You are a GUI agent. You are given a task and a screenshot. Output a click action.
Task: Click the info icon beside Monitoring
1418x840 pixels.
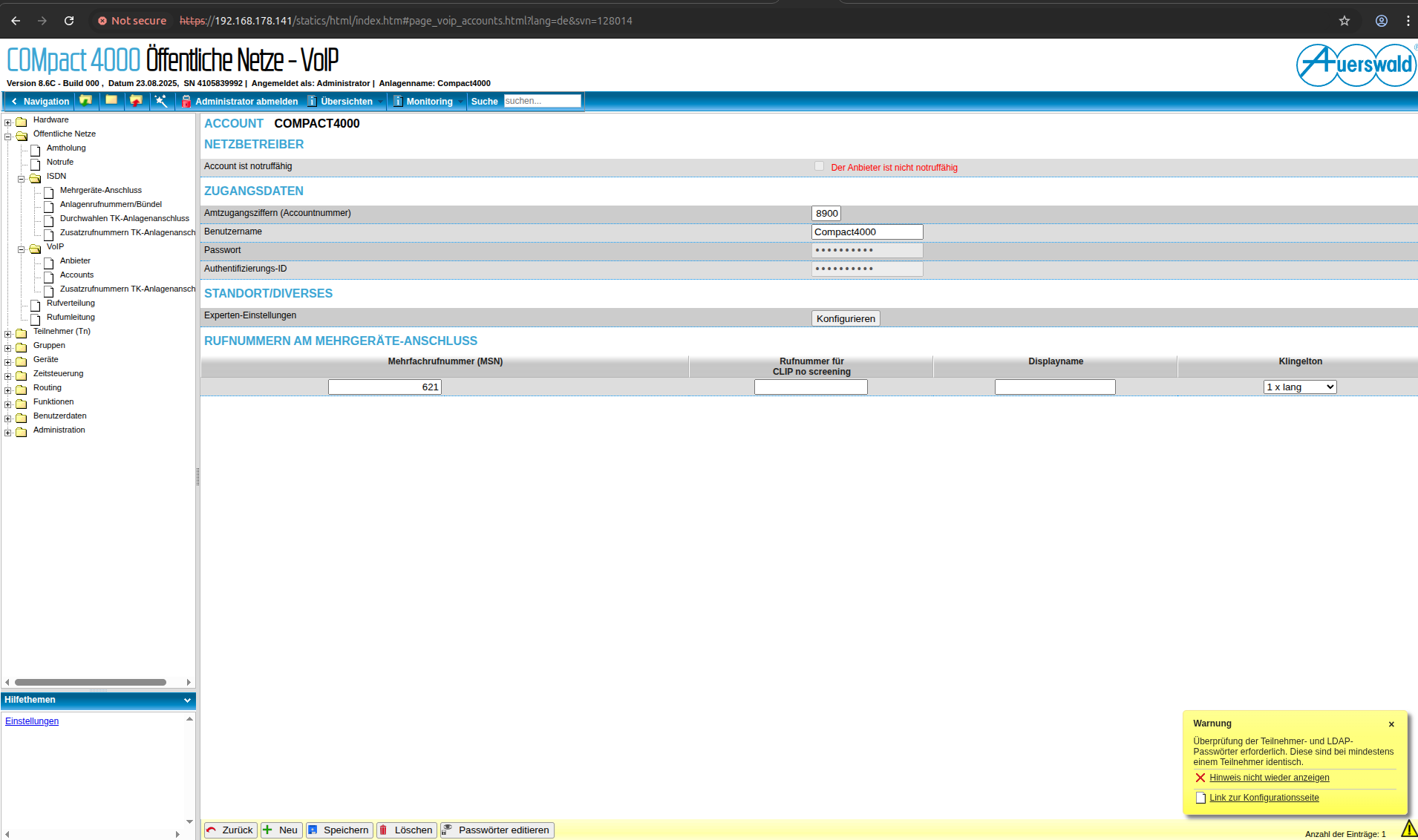click(x=398, y=101)
